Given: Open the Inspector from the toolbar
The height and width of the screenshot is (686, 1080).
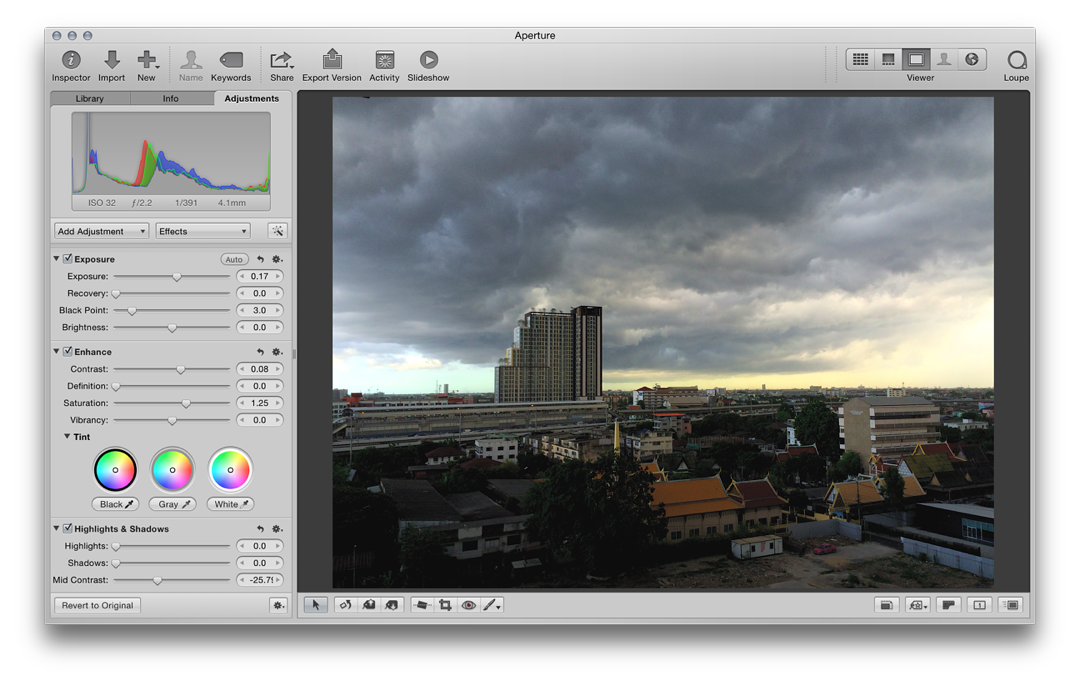Looking at the screenshot, I should point(71,66).
